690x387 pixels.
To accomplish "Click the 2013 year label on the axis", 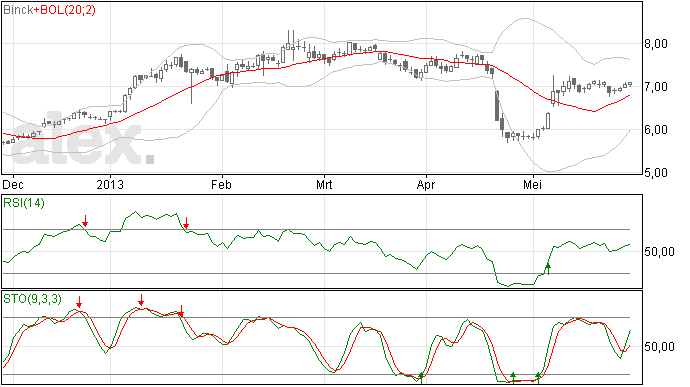I will pos(110,184).
